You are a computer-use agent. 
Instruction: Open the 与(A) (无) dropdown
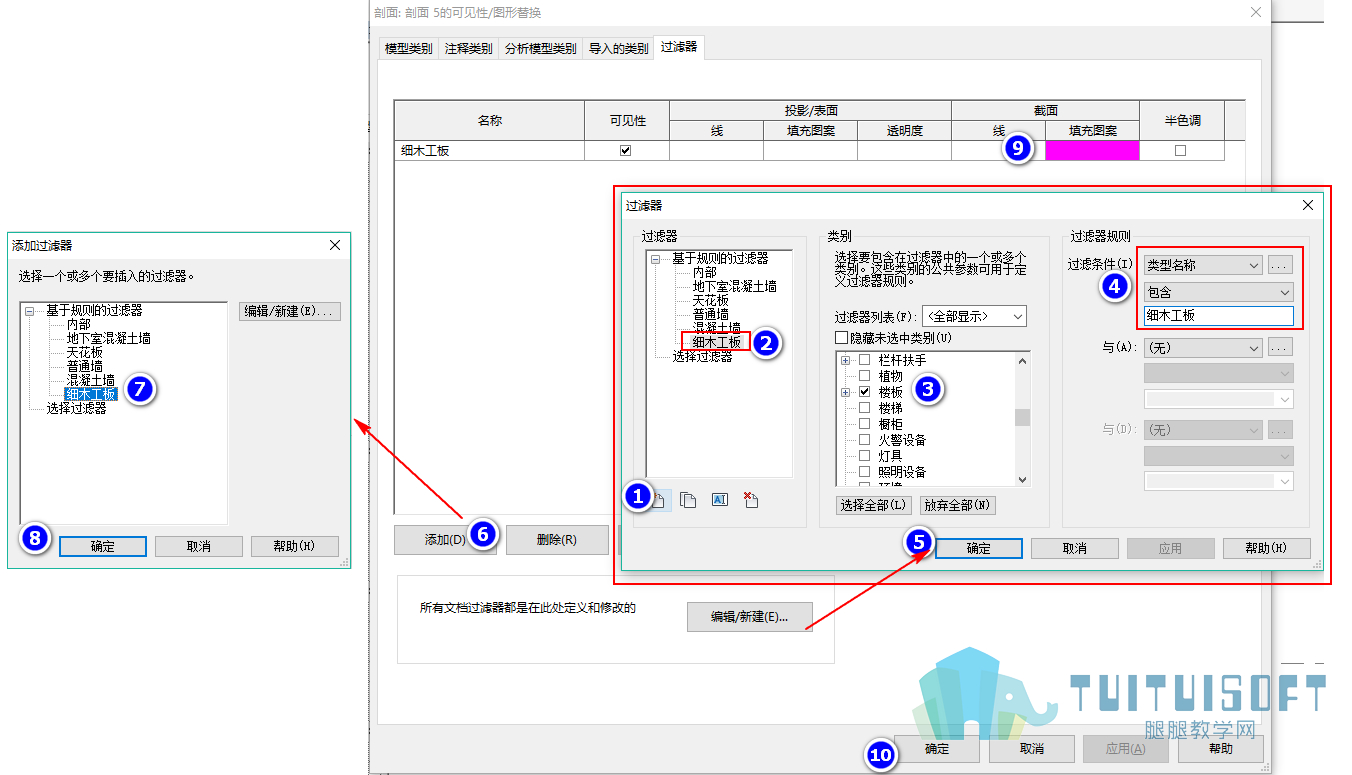pyautogui.click(x=1203, y=348)
